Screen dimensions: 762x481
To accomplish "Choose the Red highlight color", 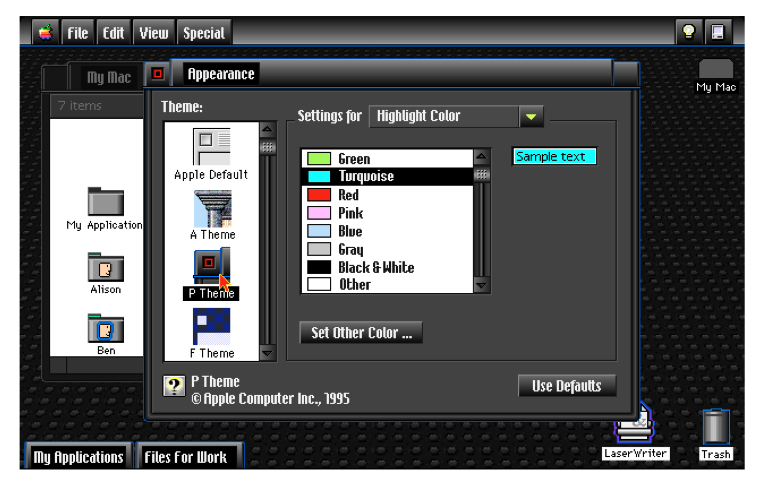I will point(387,195).
